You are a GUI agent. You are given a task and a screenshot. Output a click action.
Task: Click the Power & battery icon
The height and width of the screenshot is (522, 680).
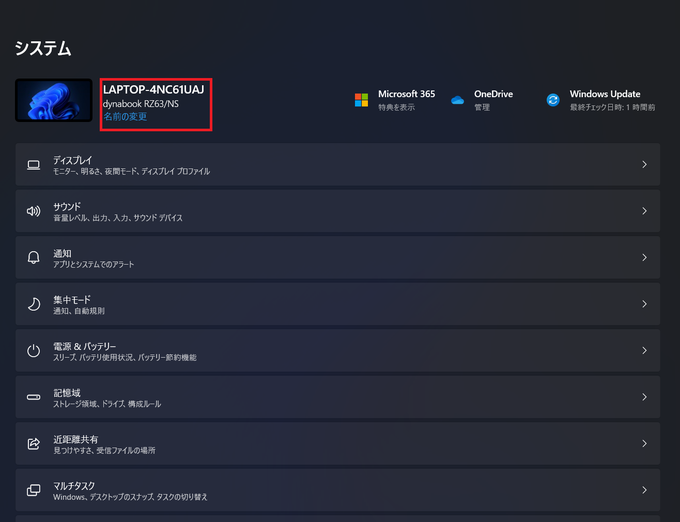click(33, 350)
